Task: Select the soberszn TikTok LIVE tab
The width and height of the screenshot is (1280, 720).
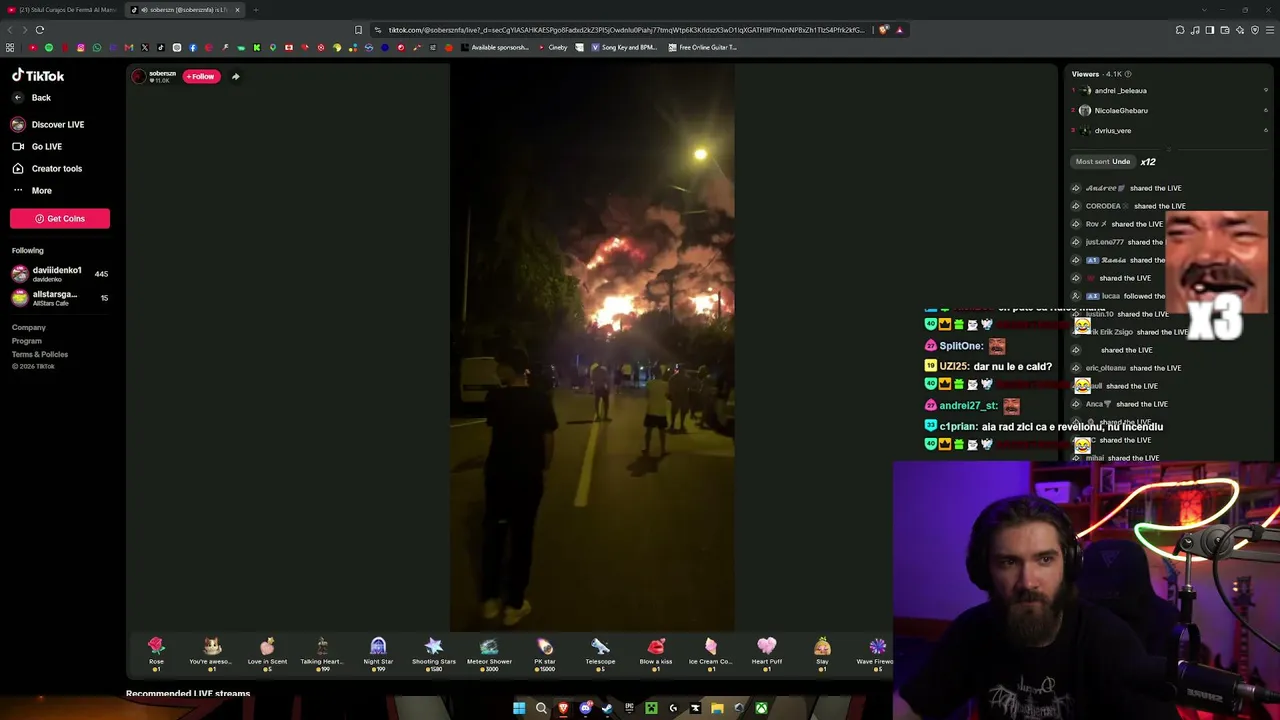Action: pyautogui.click(x=185, y=10)
